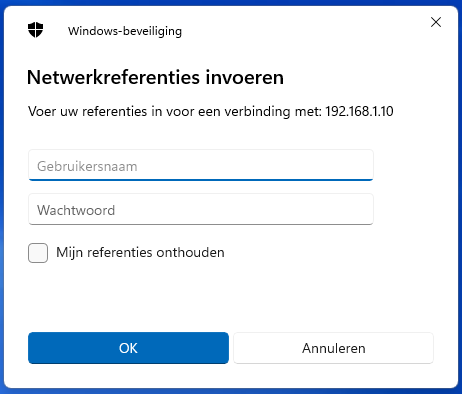This screenshot has width=462, height=394.
Task: Click the Voer uw referenties in instruction
Action: tap(211, 111)
